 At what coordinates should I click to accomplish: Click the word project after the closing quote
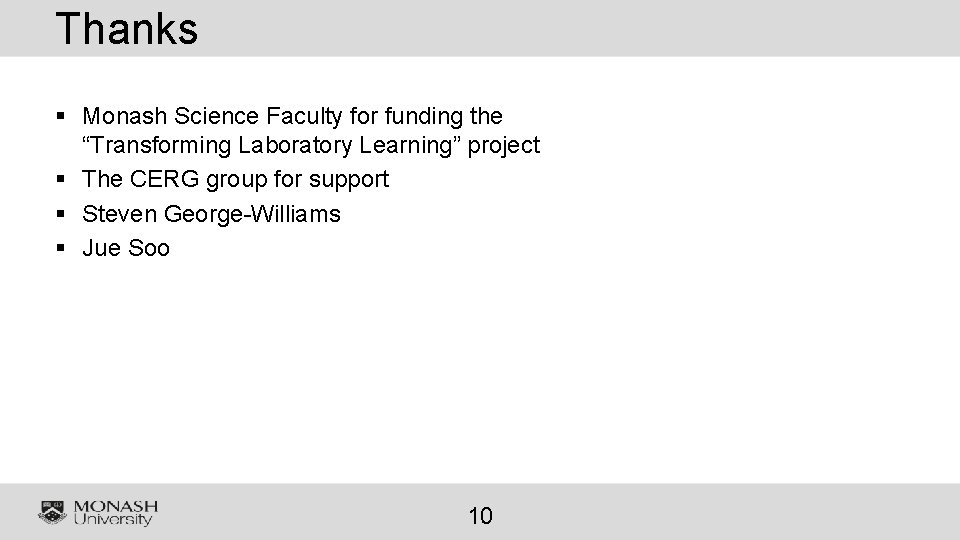click(x=503, y=146)
